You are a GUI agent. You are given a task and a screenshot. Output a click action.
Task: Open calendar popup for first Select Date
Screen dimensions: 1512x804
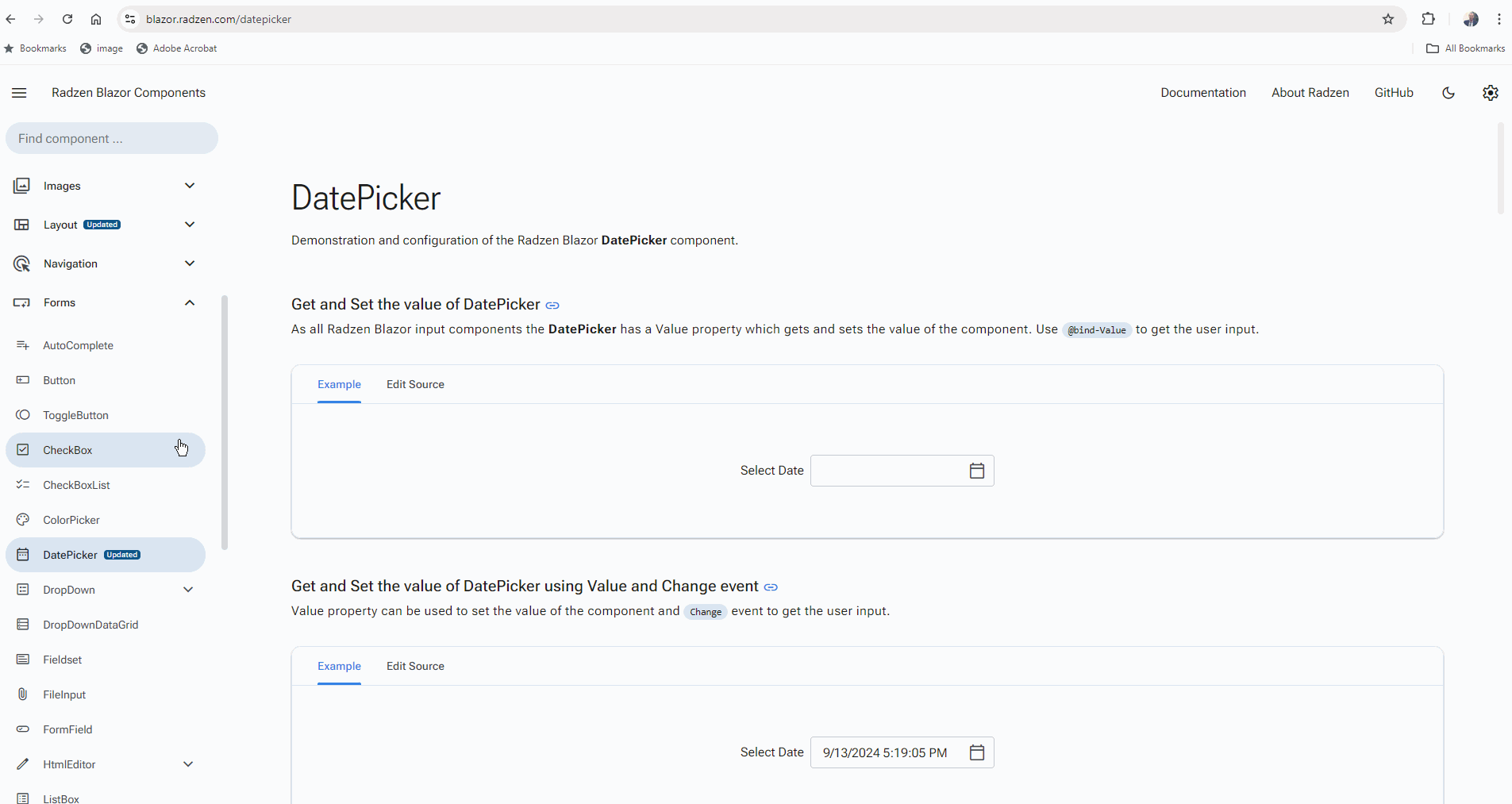click(977, 471)
